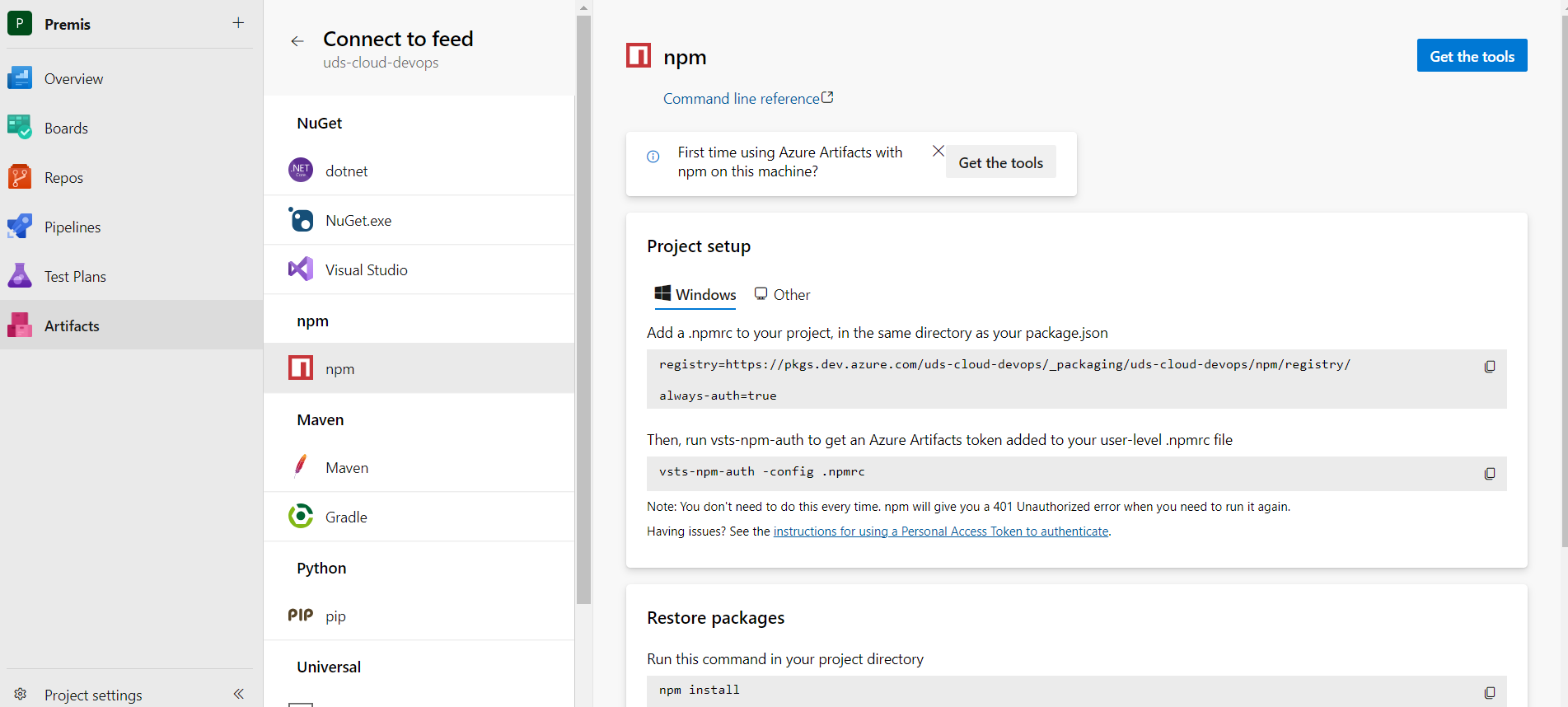Copy the npm install command
This screenshot has width=1568, height=707.
pos(1489,693)
